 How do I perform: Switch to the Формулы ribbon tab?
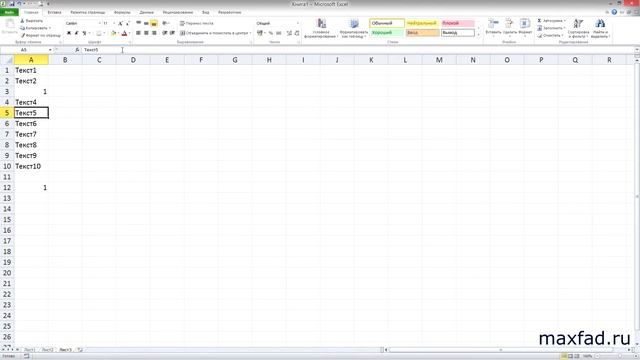point(122,12)
